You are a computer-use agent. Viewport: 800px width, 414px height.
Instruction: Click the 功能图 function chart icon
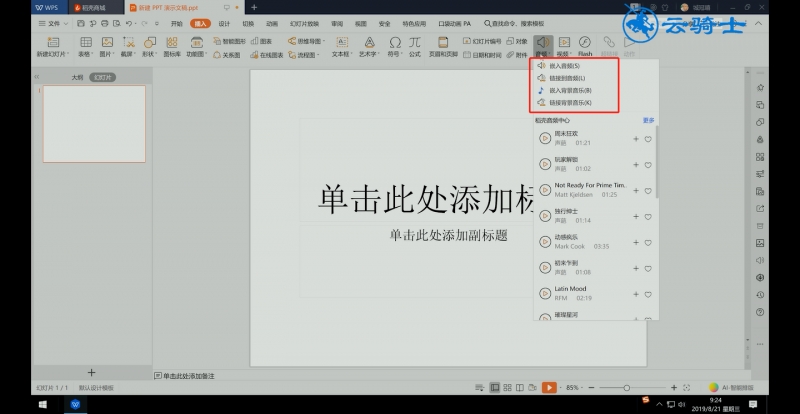coord(196,42)
